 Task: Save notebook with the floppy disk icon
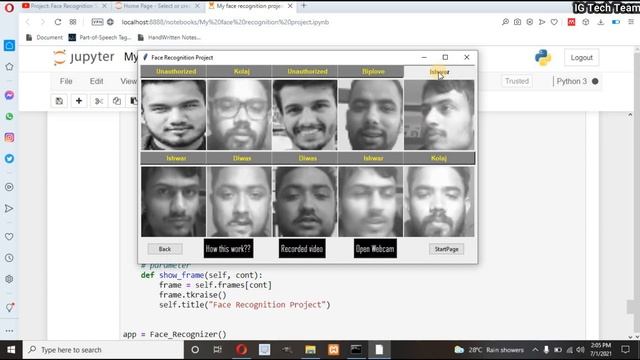coord(59,101)
